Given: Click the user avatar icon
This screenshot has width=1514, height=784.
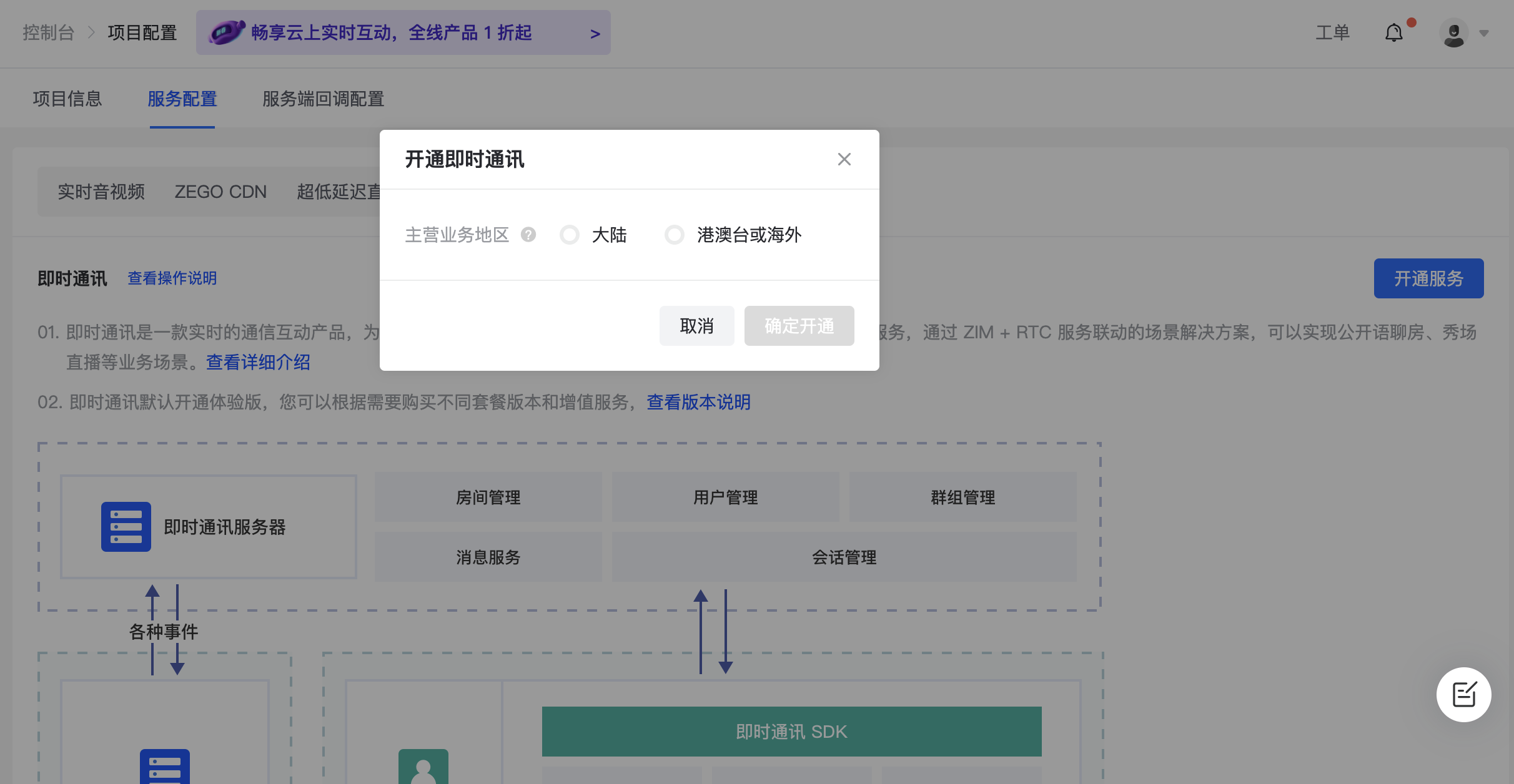Looking at the screenshot, I should pos(1453,33).
